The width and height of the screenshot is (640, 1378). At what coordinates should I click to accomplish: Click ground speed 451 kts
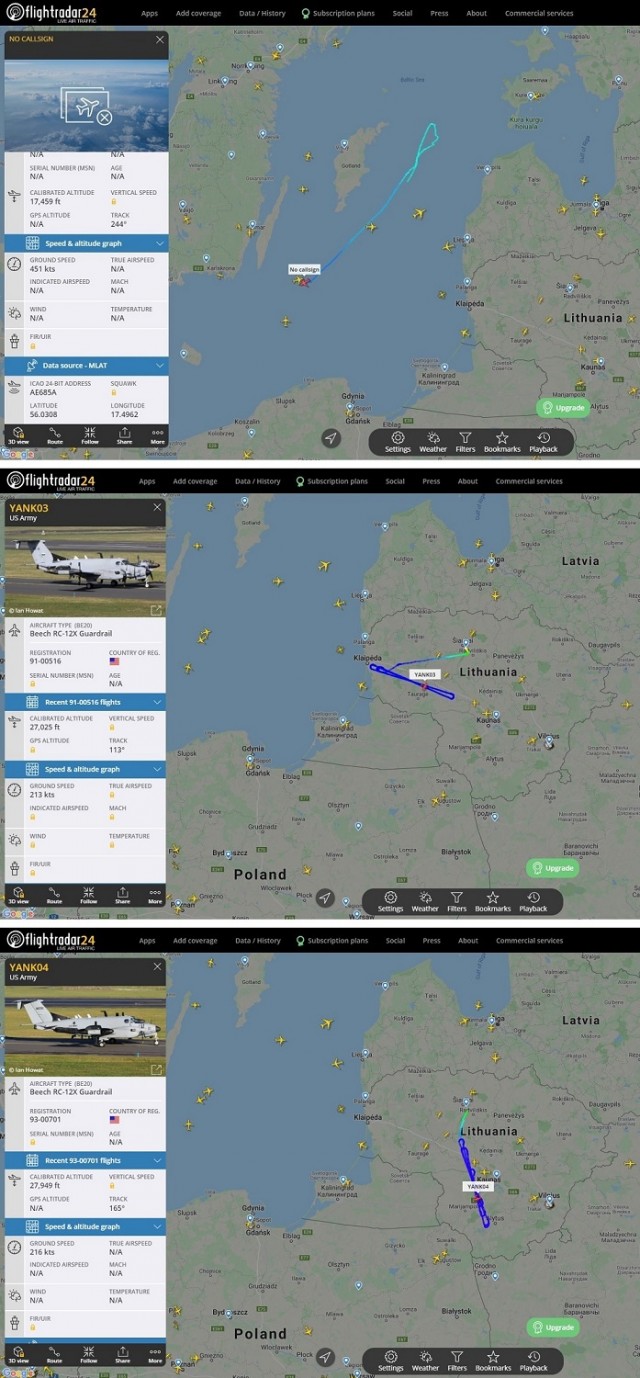coord(42,268)
